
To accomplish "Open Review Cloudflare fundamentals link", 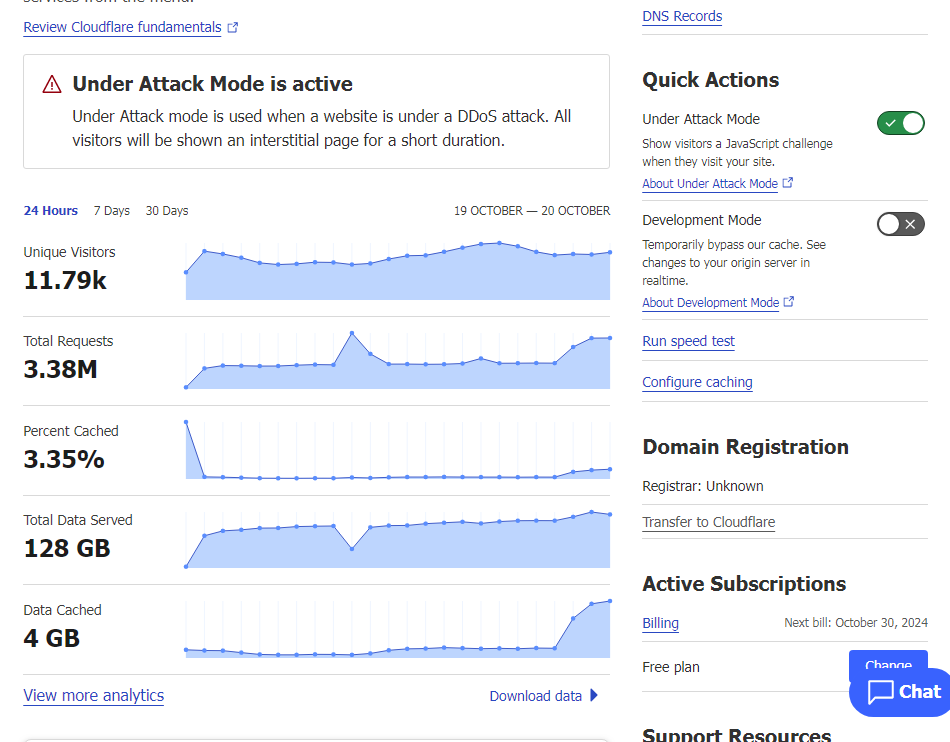I will (122, 27).
